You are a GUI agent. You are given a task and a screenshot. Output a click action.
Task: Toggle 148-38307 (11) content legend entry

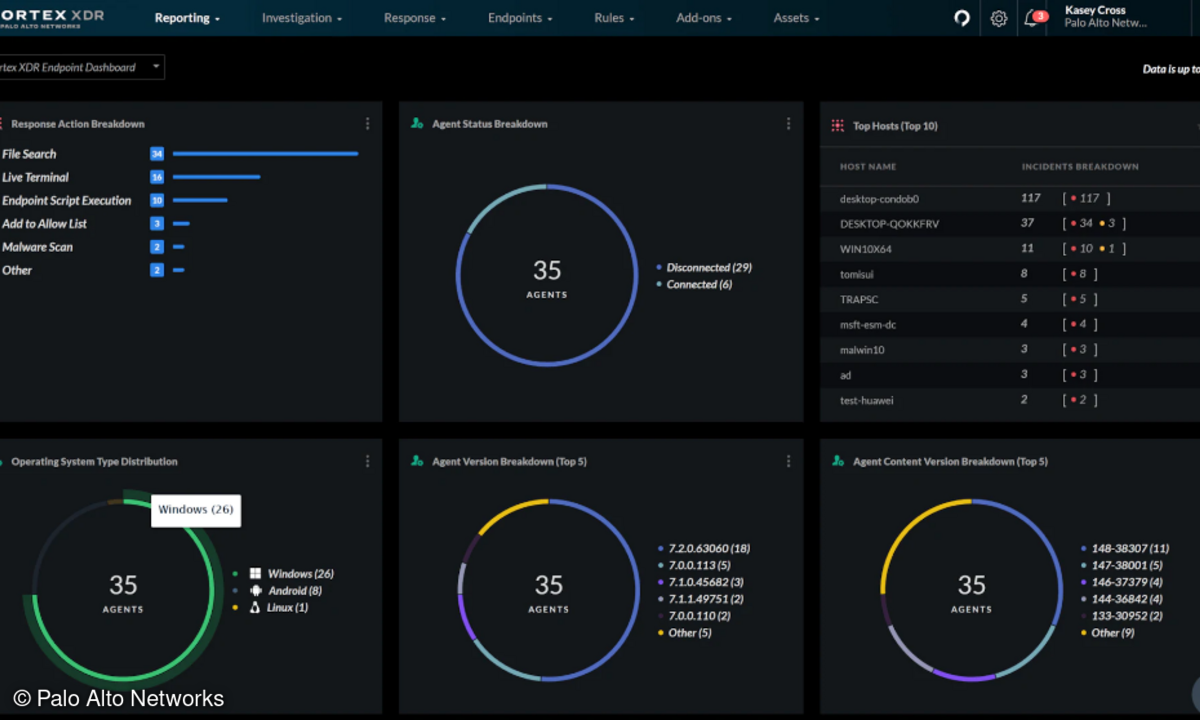tap(1125, 549)
